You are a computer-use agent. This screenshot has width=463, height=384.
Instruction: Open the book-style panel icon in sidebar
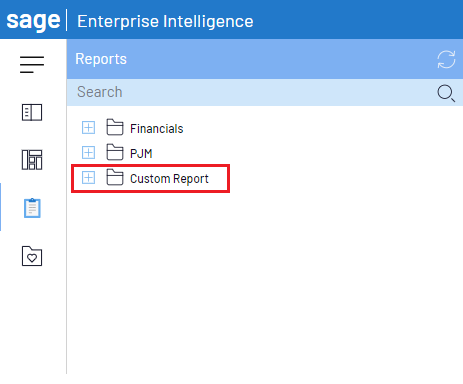[x=32, y=112]
